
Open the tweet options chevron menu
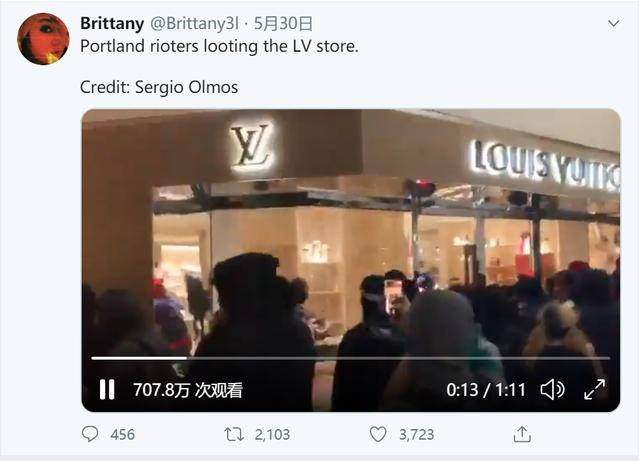coord(613,24)
